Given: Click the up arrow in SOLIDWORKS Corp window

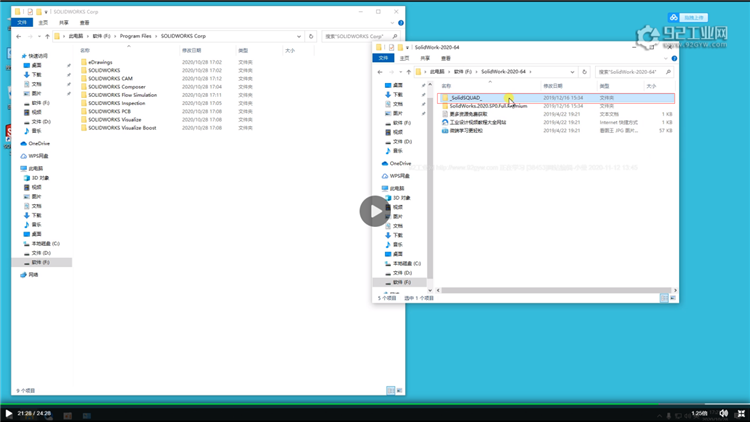Looking at the screenshot, I should (x=47, y=36).
